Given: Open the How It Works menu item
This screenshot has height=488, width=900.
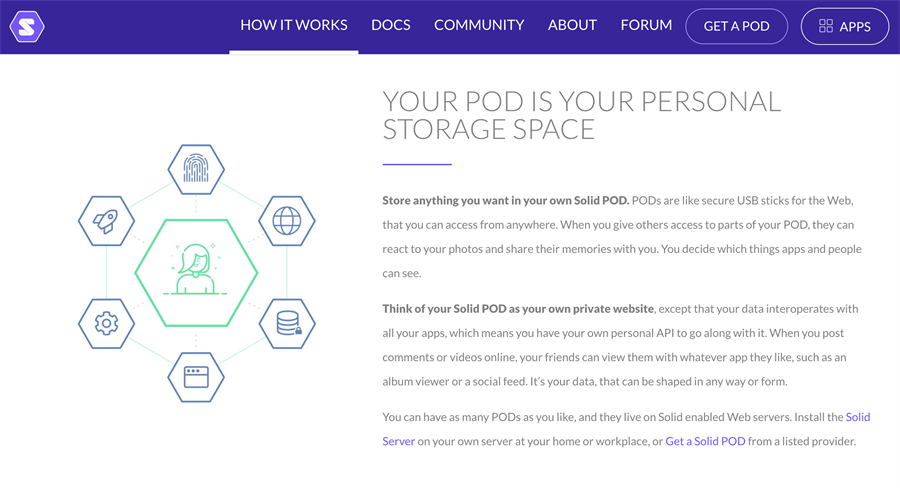Looking at the screenshot, I should point(293,25).
